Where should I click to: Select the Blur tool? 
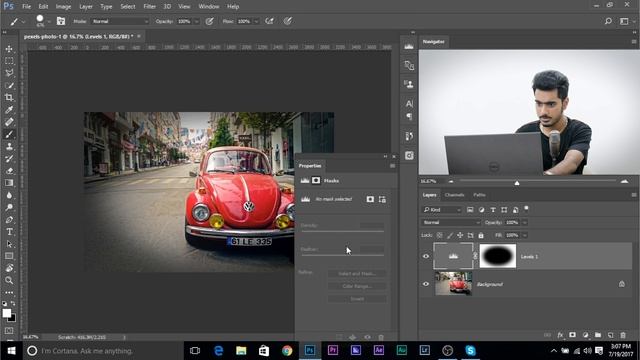(x=9, y=195)
